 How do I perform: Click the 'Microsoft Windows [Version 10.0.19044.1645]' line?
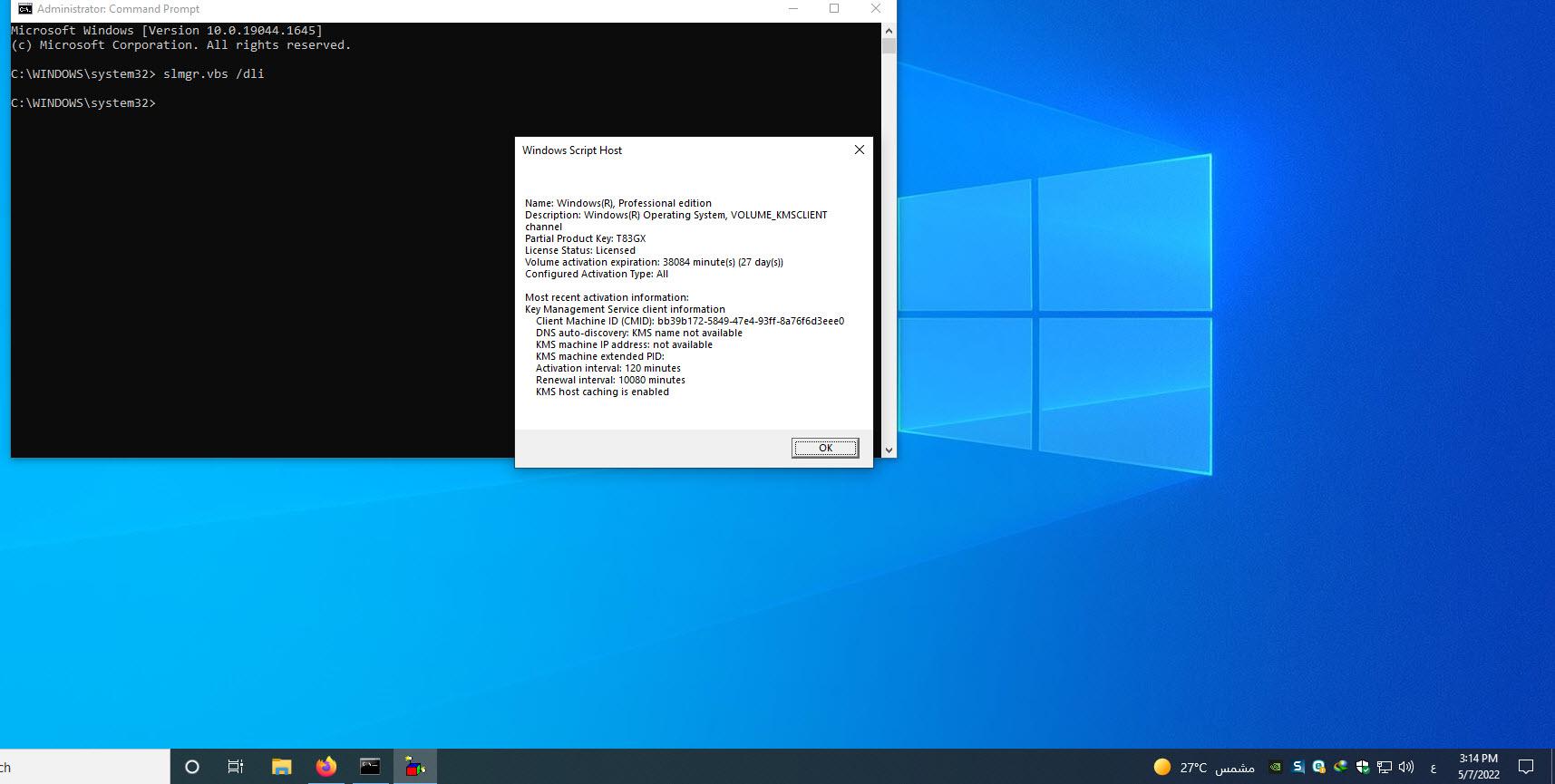pos(167,30)
